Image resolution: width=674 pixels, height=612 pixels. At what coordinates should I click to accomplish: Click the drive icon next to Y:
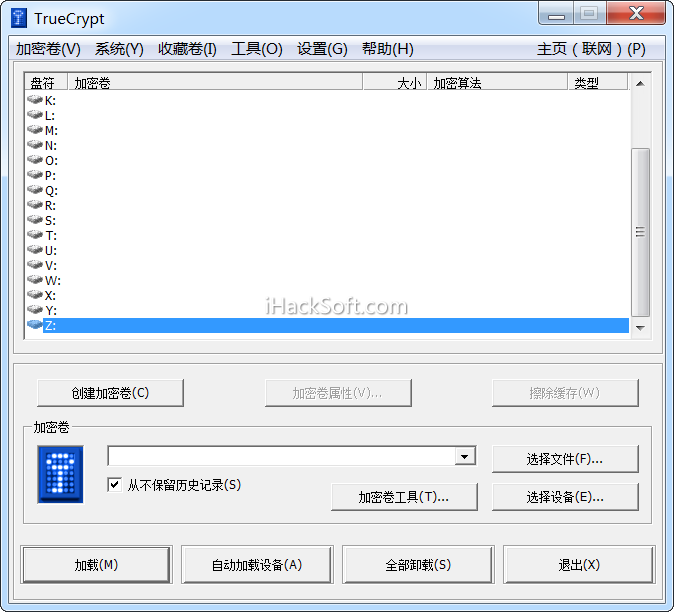point(34,310)
